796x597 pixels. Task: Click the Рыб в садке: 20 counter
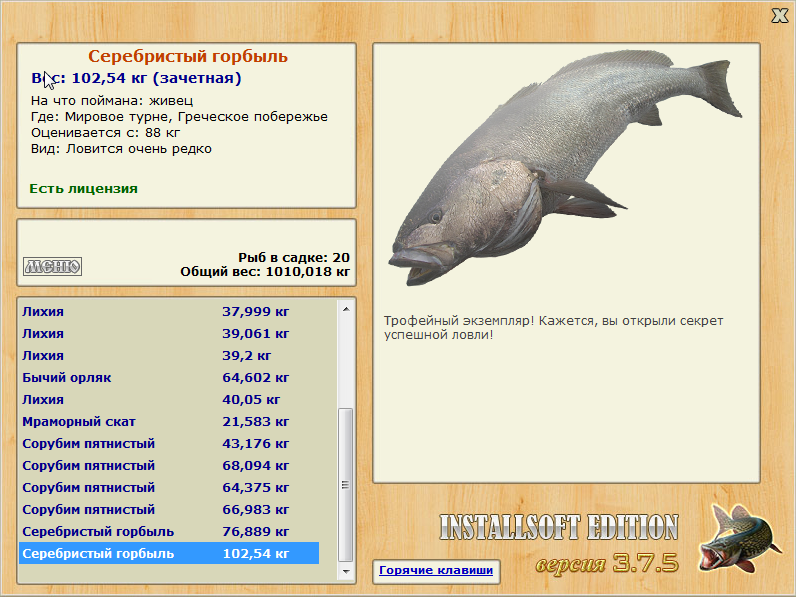(294, 257)
